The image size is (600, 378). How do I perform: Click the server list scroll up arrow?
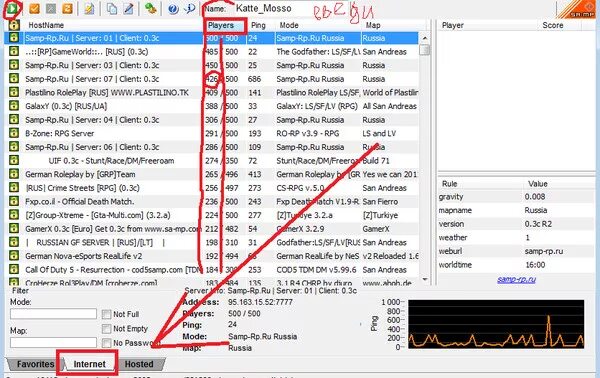(424, 38)
